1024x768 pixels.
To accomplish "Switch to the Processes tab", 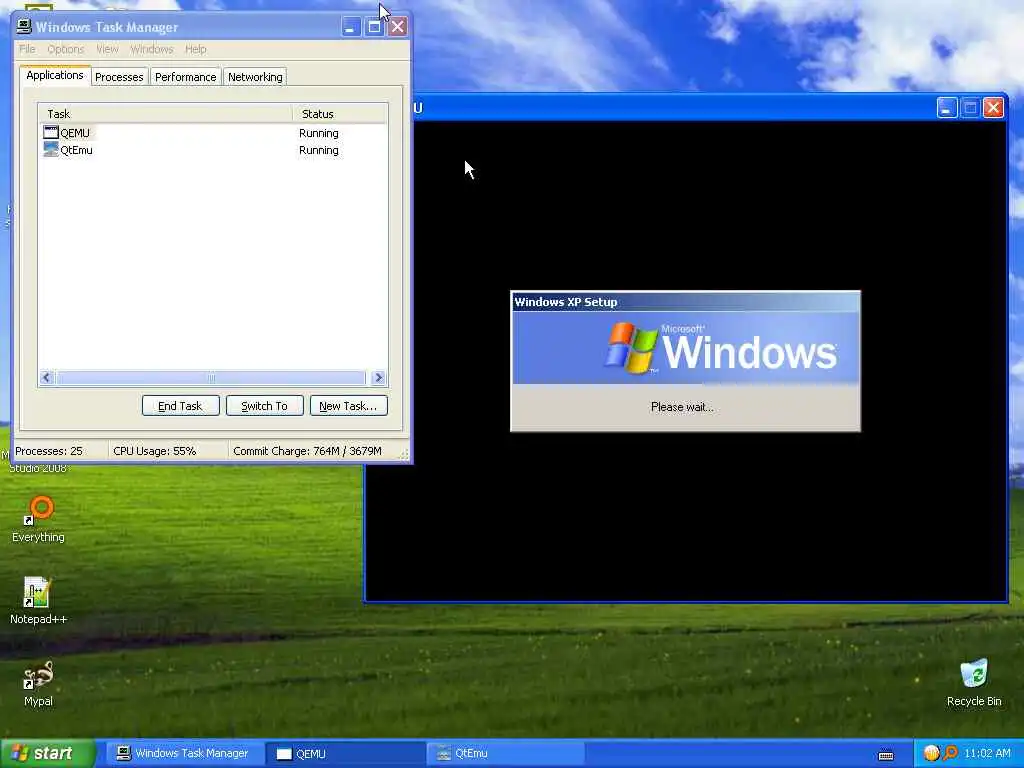I will click(x=119, y=77).
